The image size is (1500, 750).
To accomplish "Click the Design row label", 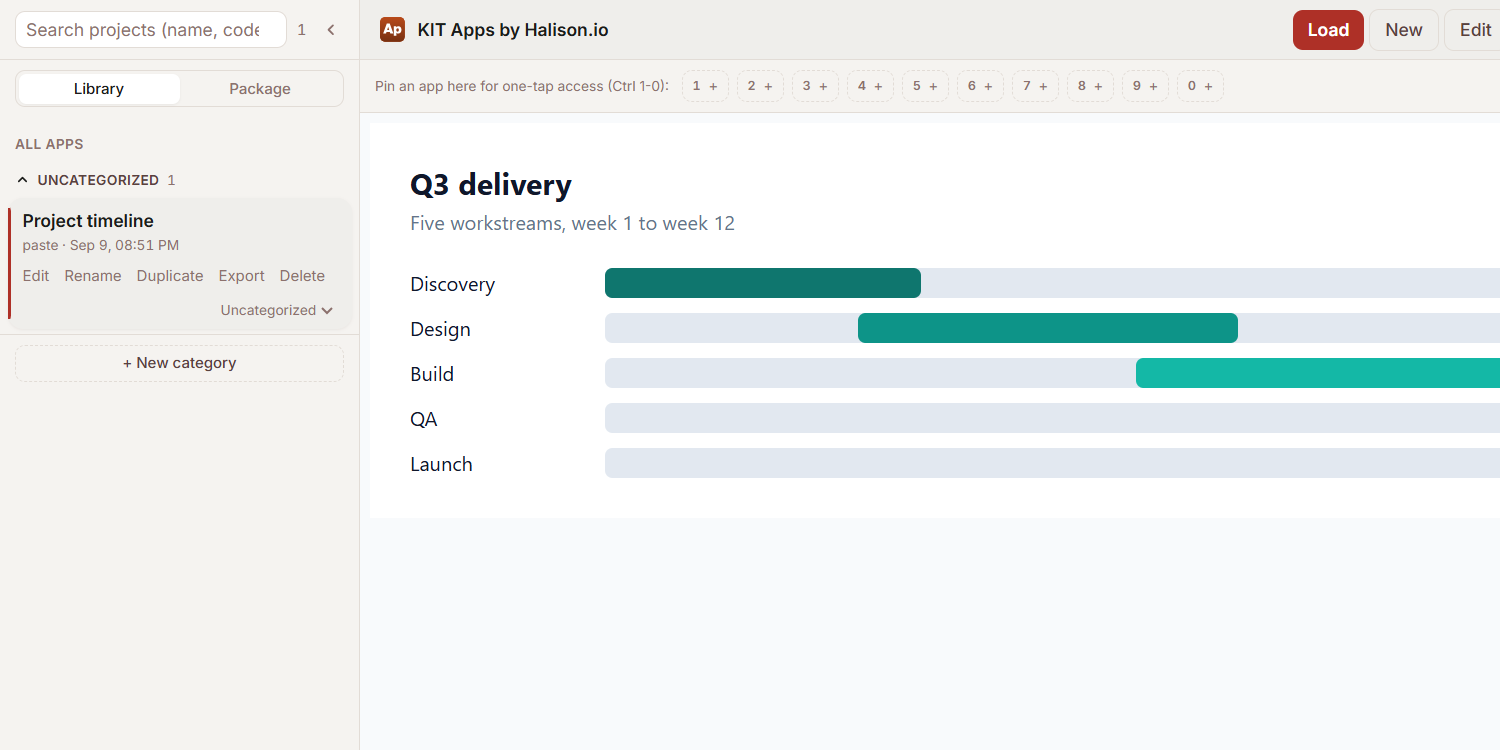I will tap(440, 329).
